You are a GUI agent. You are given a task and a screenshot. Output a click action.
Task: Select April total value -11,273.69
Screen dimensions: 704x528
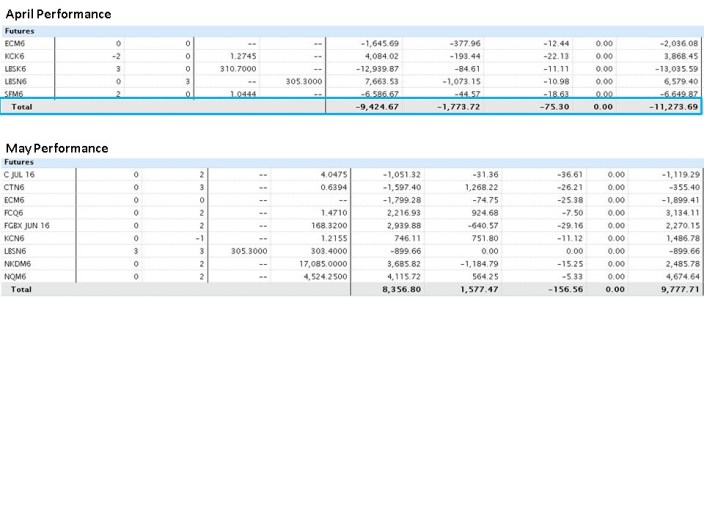point(672,106)
